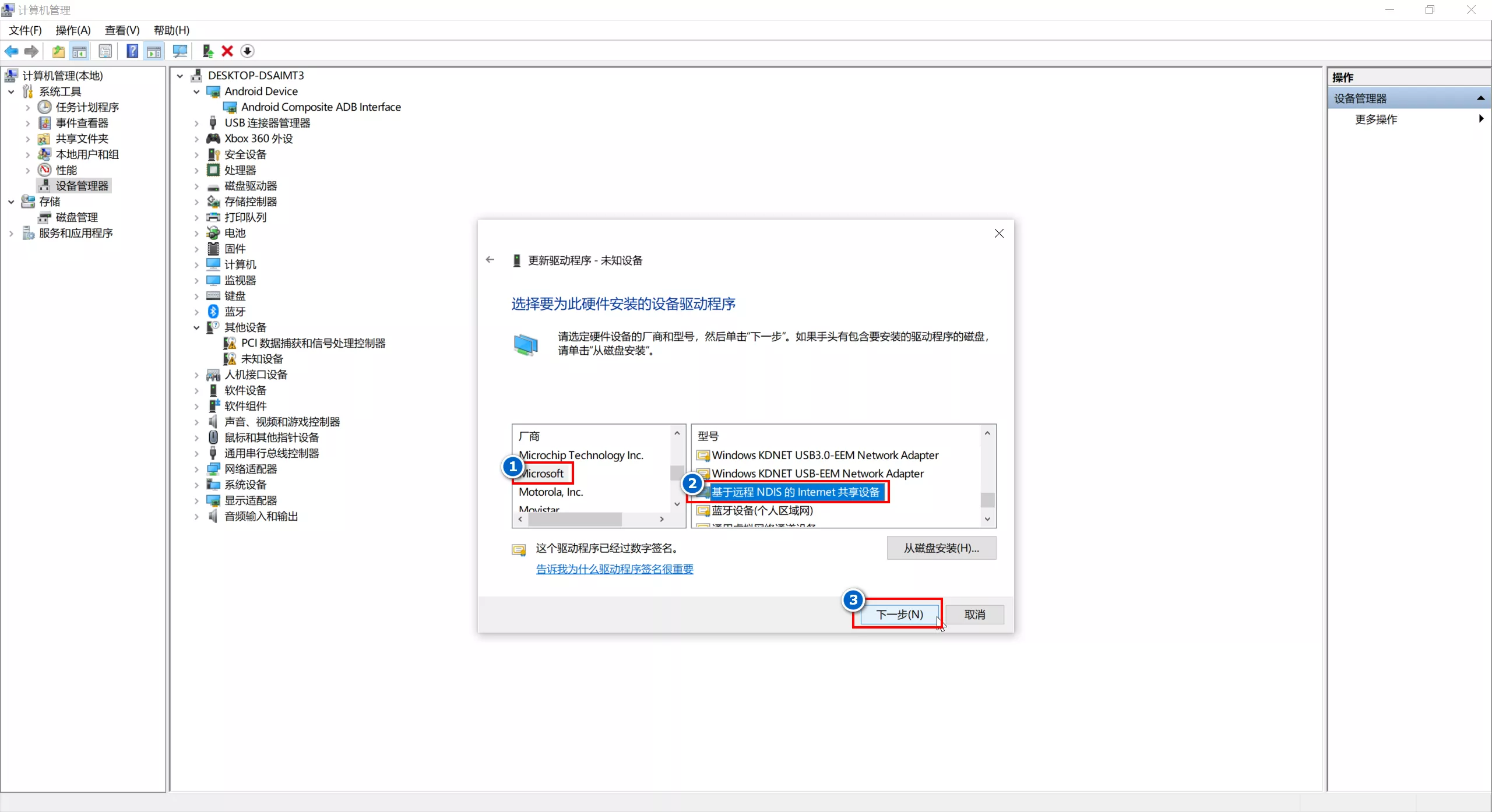Open the driver signing importance link
Viewport: 1492px width, 812px height.
tap(614, 569)
